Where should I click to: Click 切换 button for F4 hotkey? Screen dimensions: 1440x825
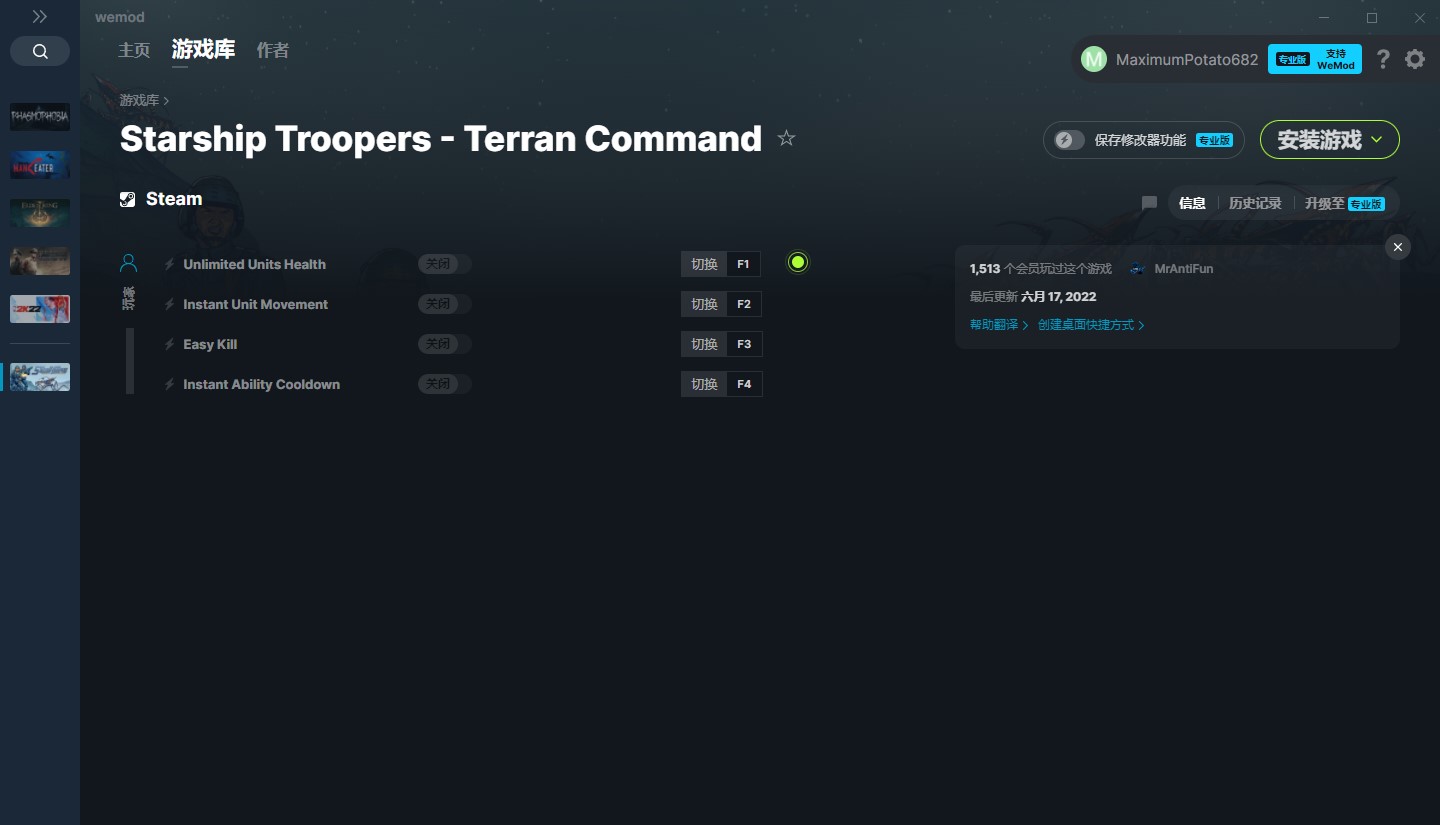pyautogui.click(x=704, y=384)
